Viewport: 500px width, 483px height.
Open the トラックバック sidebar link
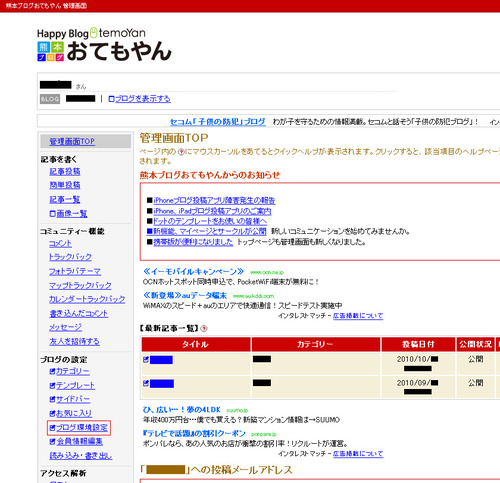click(x=70, y=257)
